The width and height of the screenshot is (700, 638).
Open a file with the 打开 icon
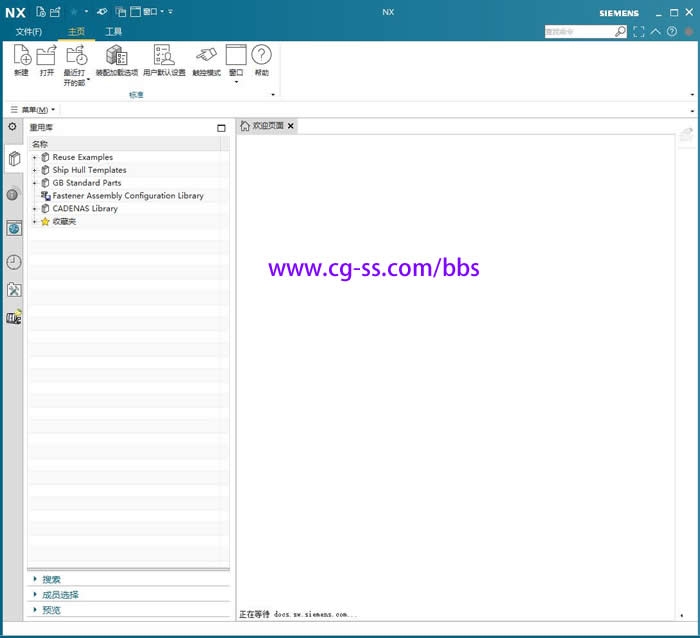(46, 59)
